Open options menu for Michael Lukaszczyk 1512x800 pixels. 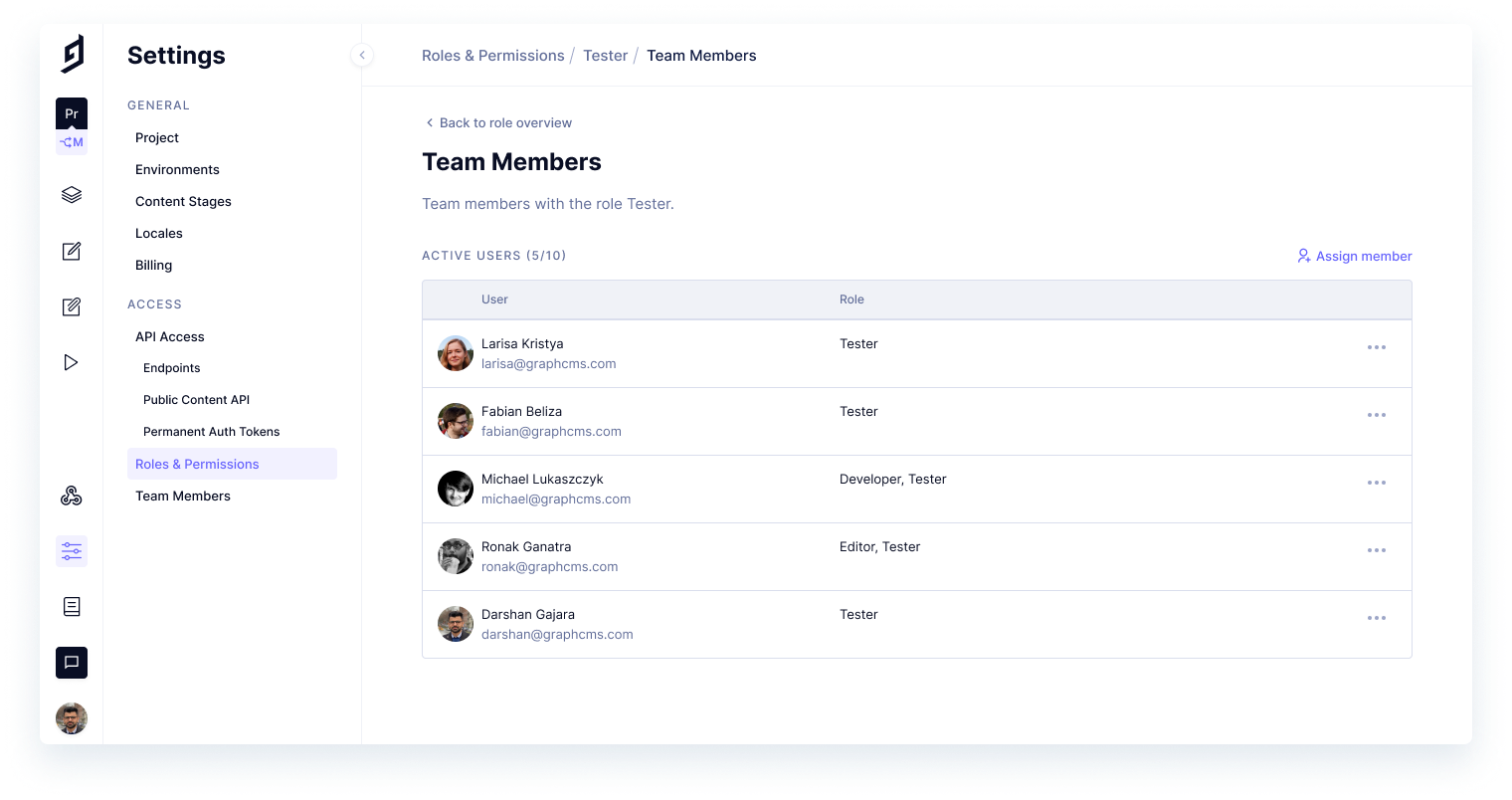coord(1377,483)
